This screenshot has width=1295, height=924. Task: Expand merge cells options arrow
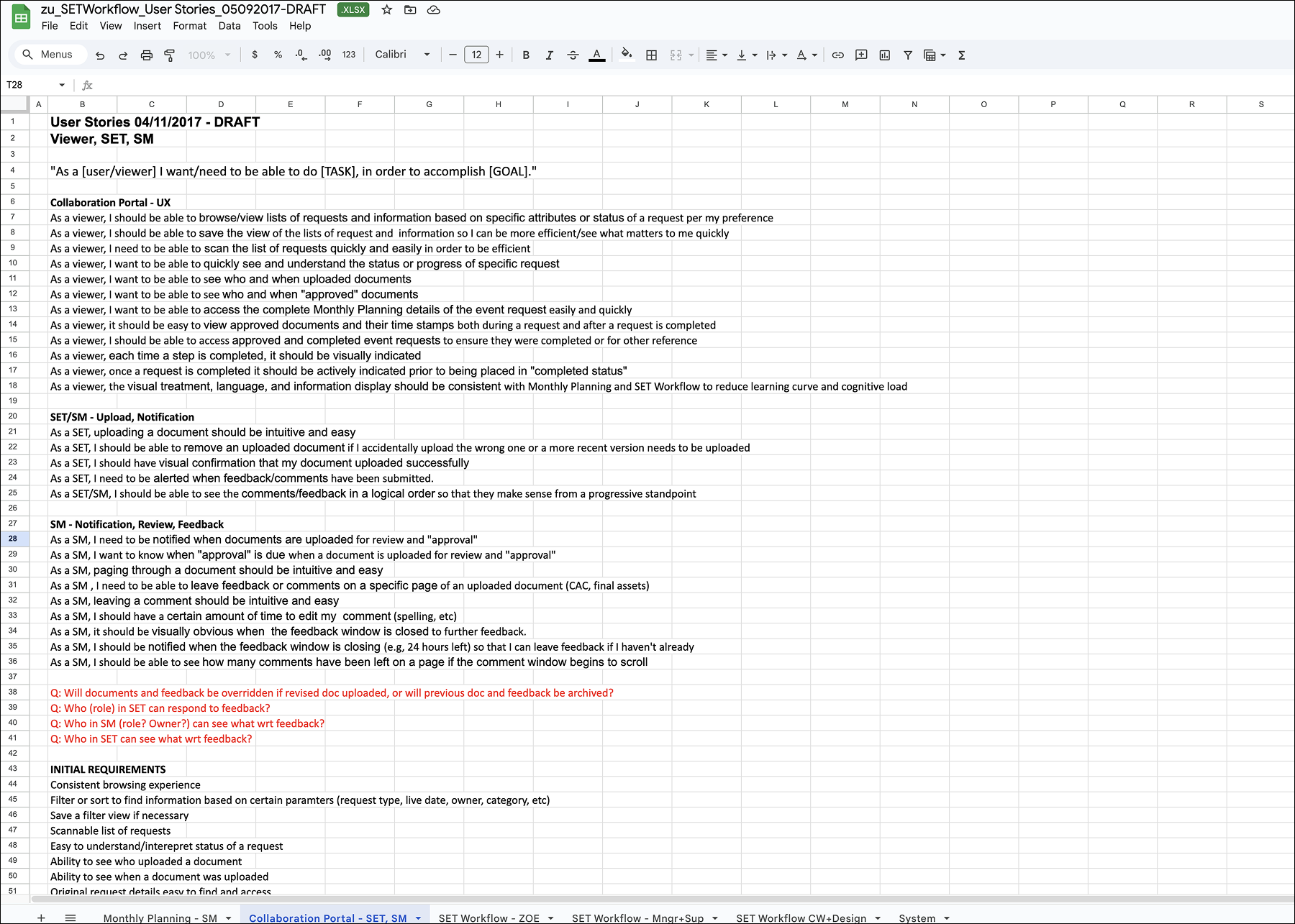[691, 55]
